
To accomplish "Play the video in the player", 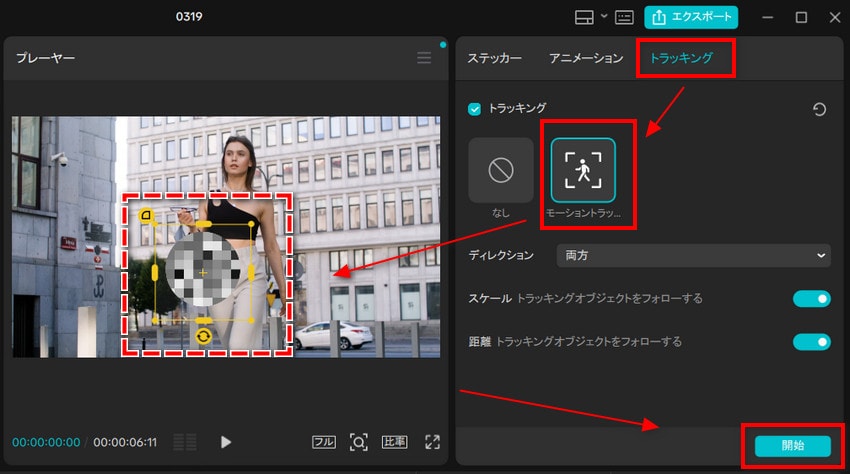I will pyautogui.click(x=226, y=442).
